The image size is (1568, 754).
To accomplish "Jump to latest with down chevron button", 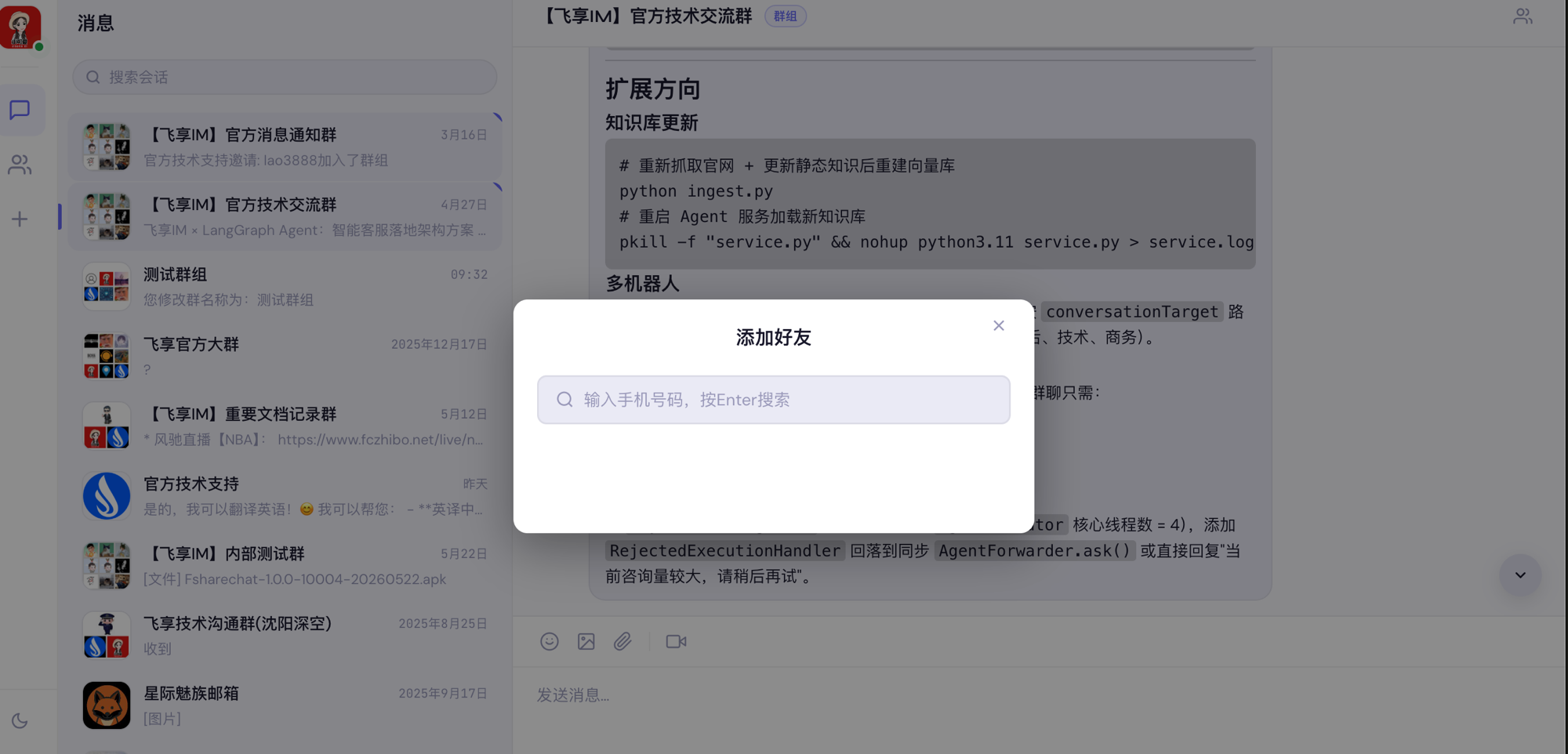I will click(x=1520, y=575).
